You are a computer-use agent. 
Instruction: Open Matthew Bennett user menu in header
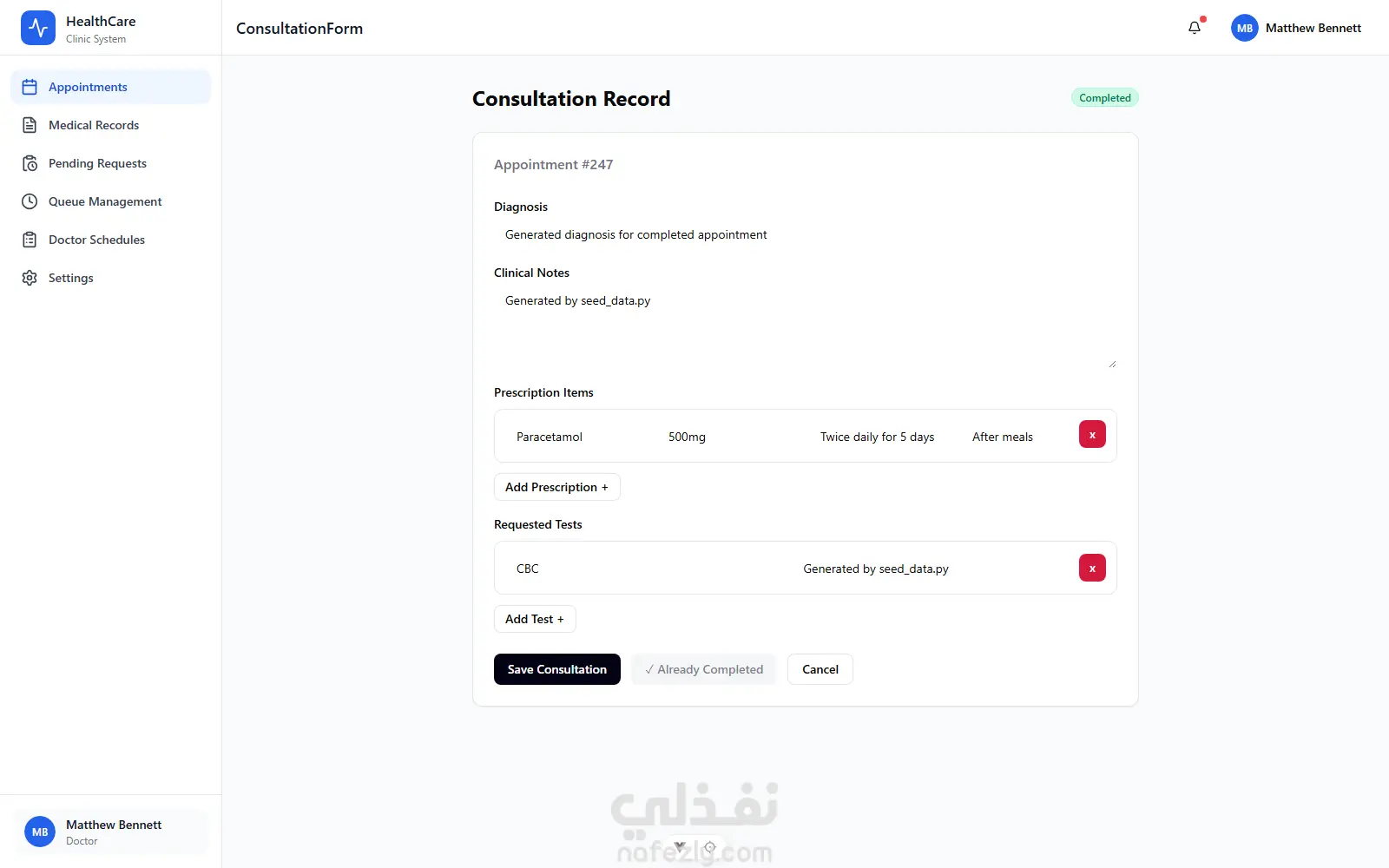click(x=1296, y=28)
